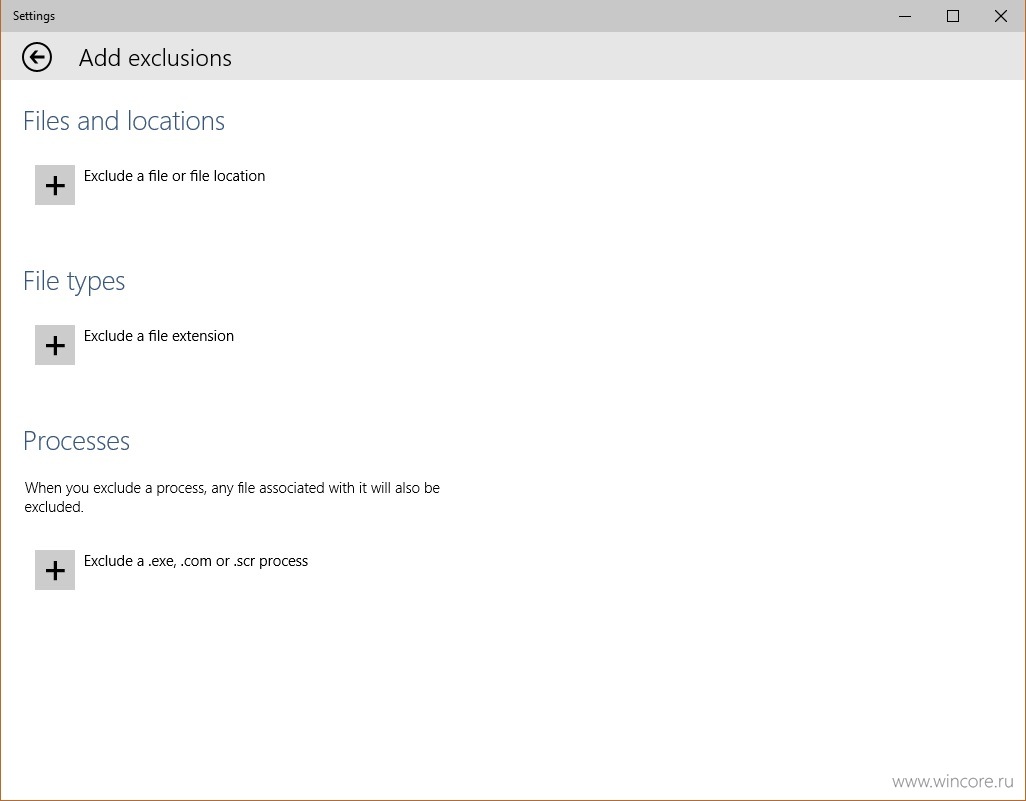Click empty title bar area beside Settings

[x=458, y=16]
